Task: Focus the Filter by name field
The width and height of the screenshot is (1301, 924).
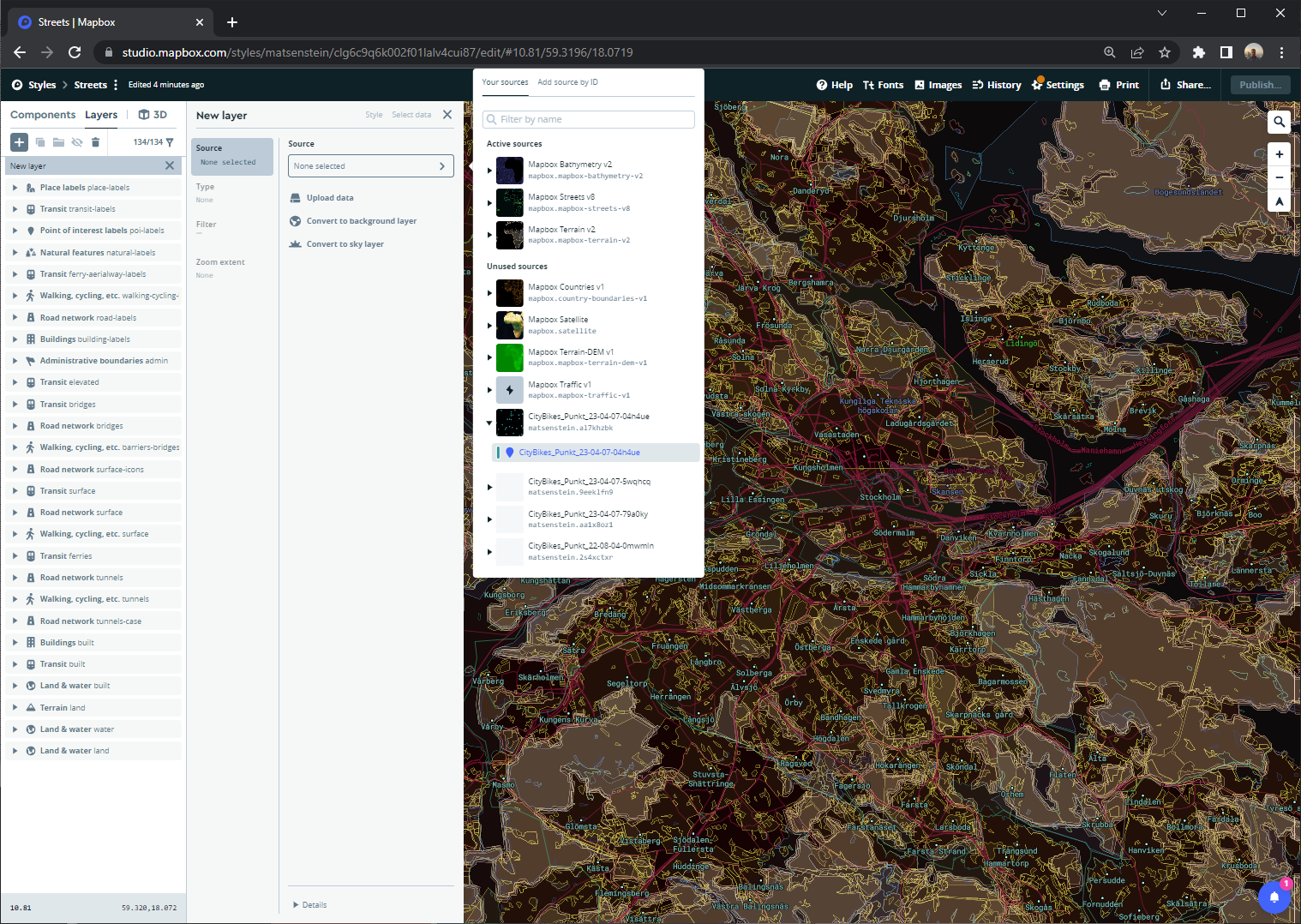Action: click(x=589, y=119)
